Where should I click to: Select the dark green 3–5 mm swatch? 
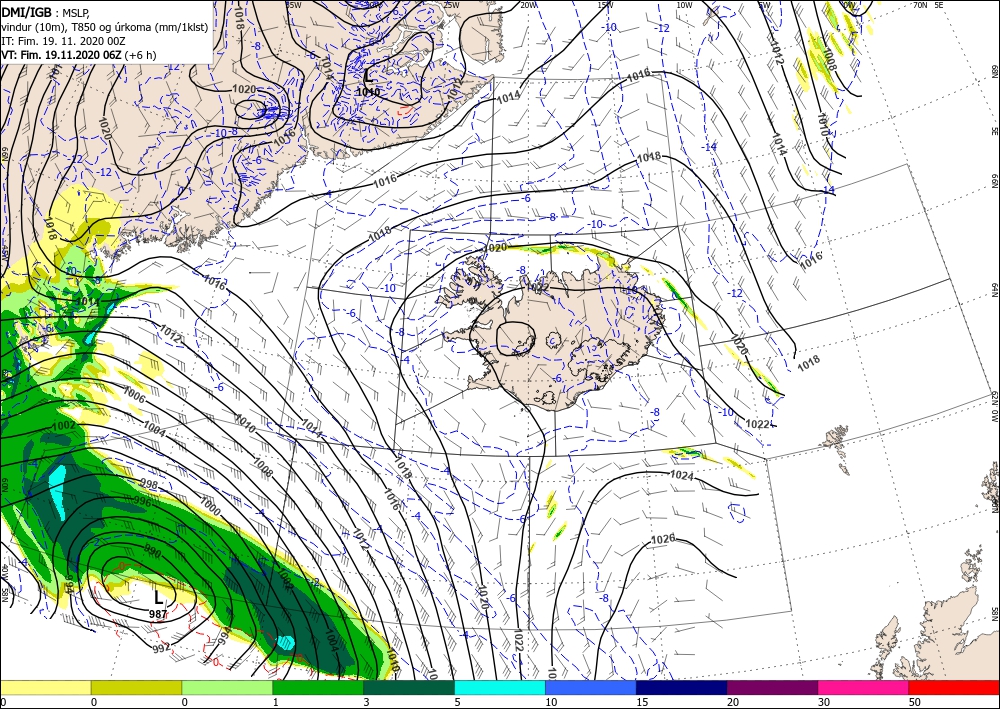tap(409, 687)
